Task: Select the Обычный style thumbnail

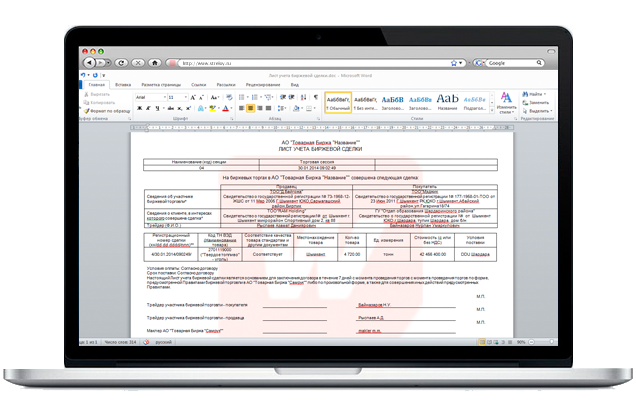Action: pyautogui.click(x=338, y=103)
